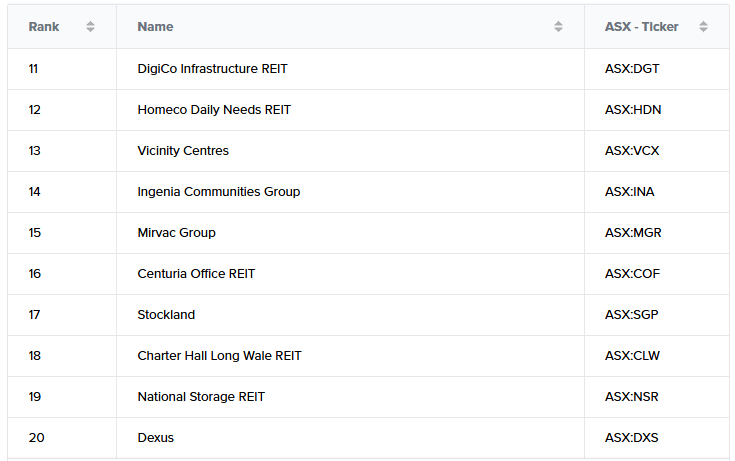Sort table by Rank header
The height and width of the screenshot is (461, 735).
[44, 27]
